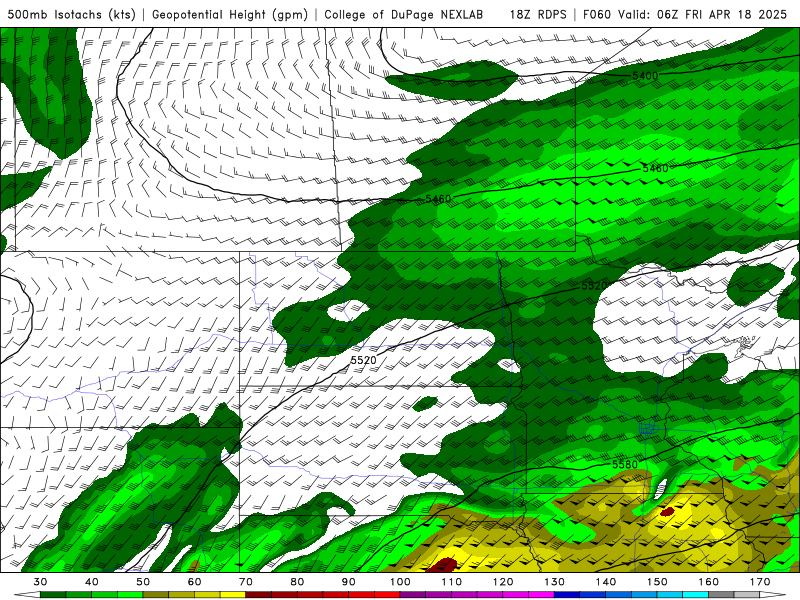Click the 50 value on the color scale
Image resolution: width=800 pixels, height=600 pixels.
143,582
